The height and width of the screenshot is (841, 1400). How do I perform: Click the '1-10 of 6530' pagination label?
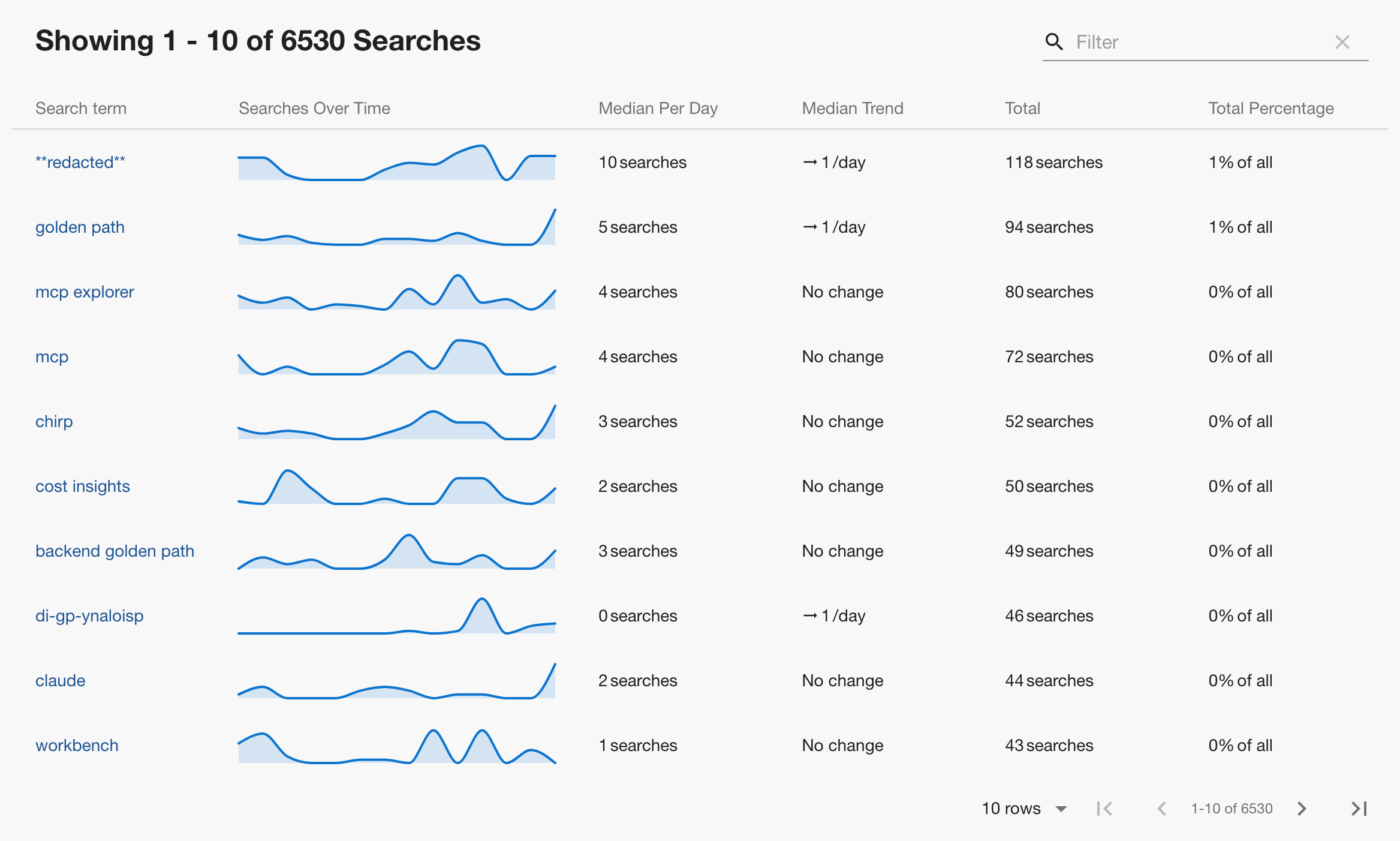(1232, 809)
